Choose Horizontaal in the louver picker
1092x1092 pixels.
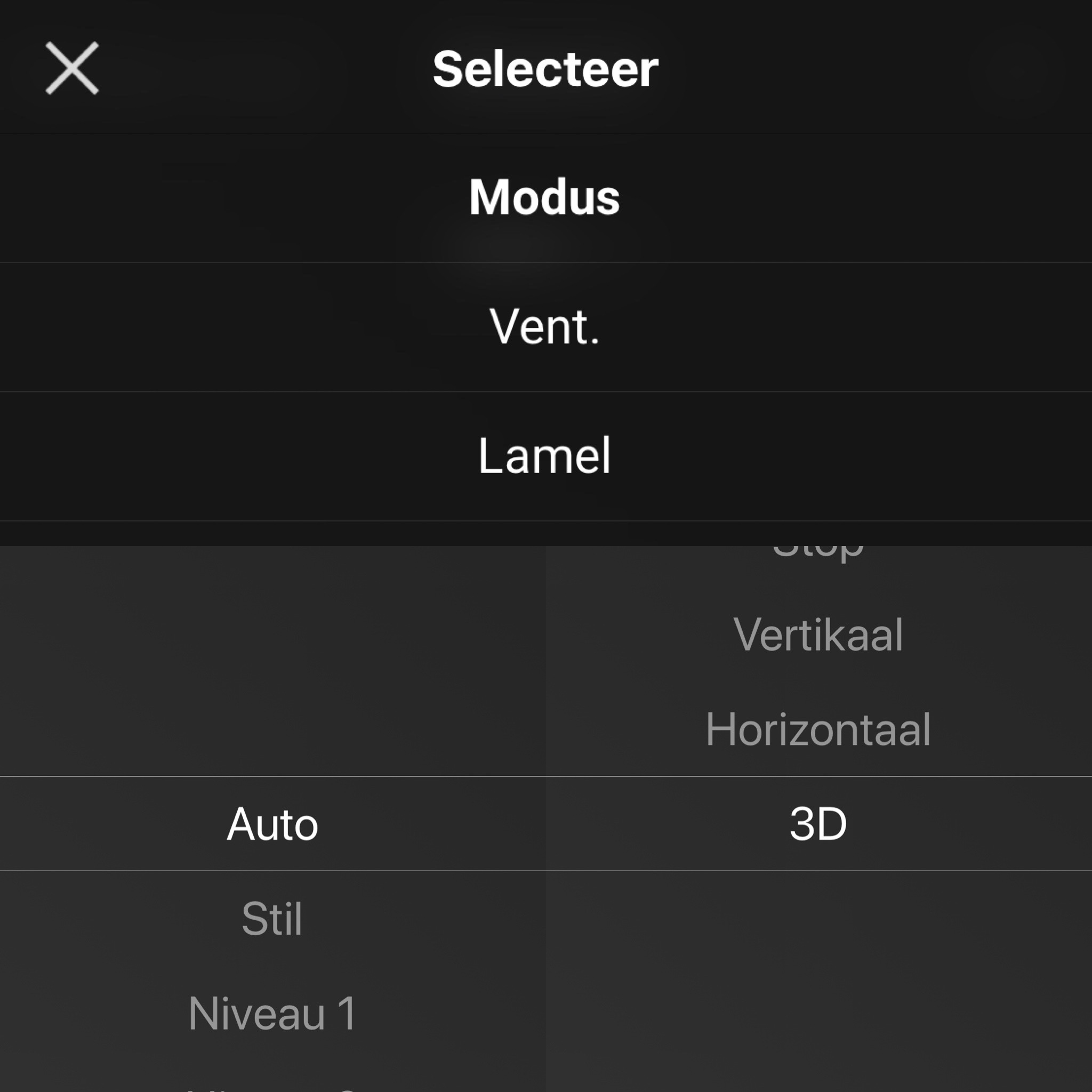(x=818, y=729)
